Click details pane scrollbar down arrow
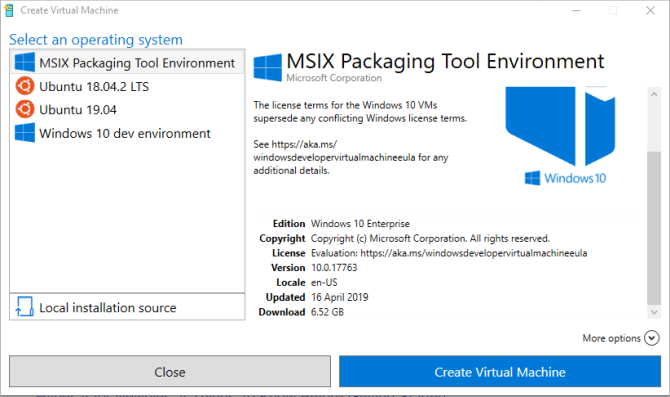The image size is (670, 397). coord(654,312)
